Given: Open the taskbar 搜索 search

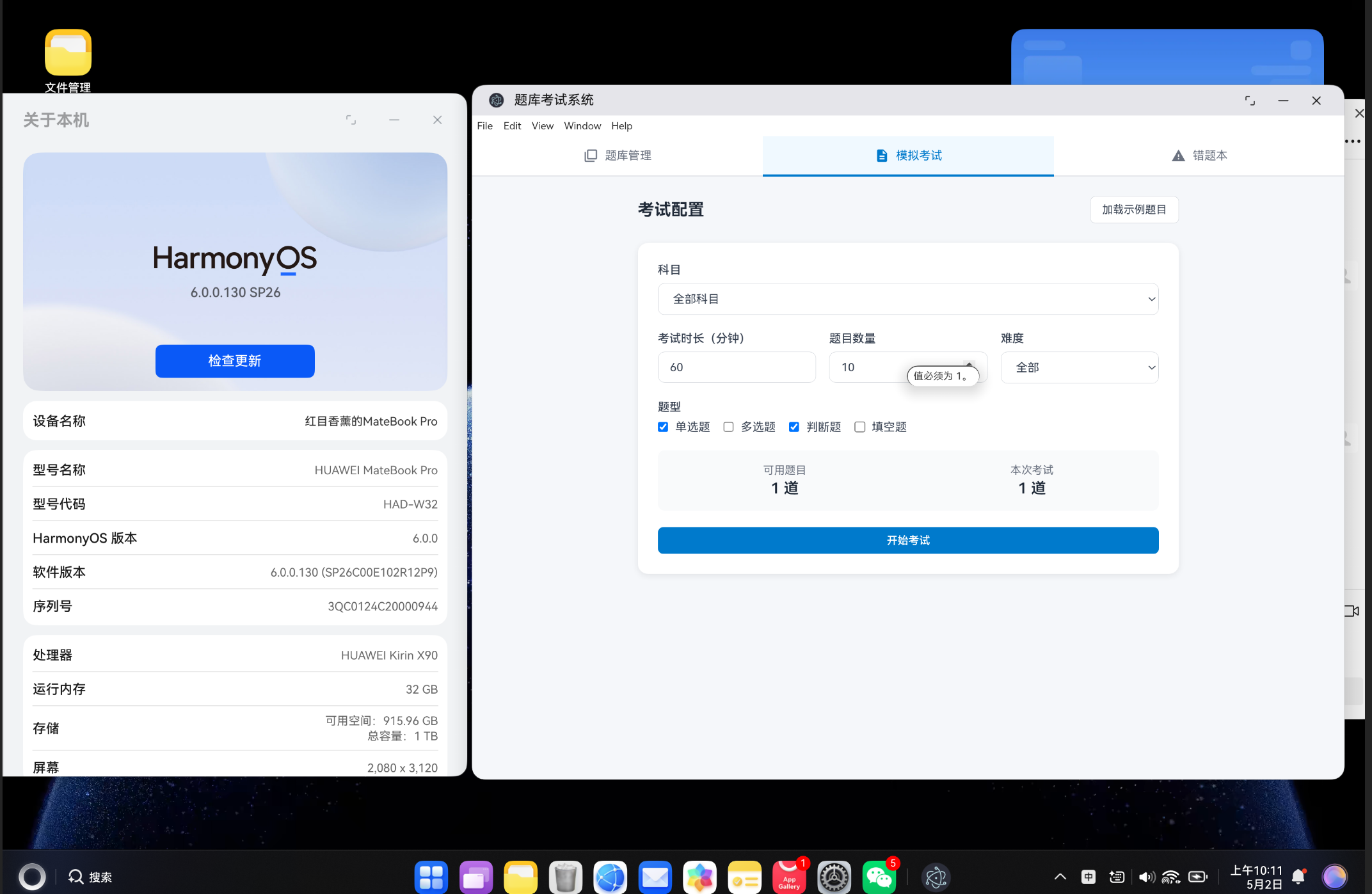Looking at the screenshot, I should coord(90,877).
